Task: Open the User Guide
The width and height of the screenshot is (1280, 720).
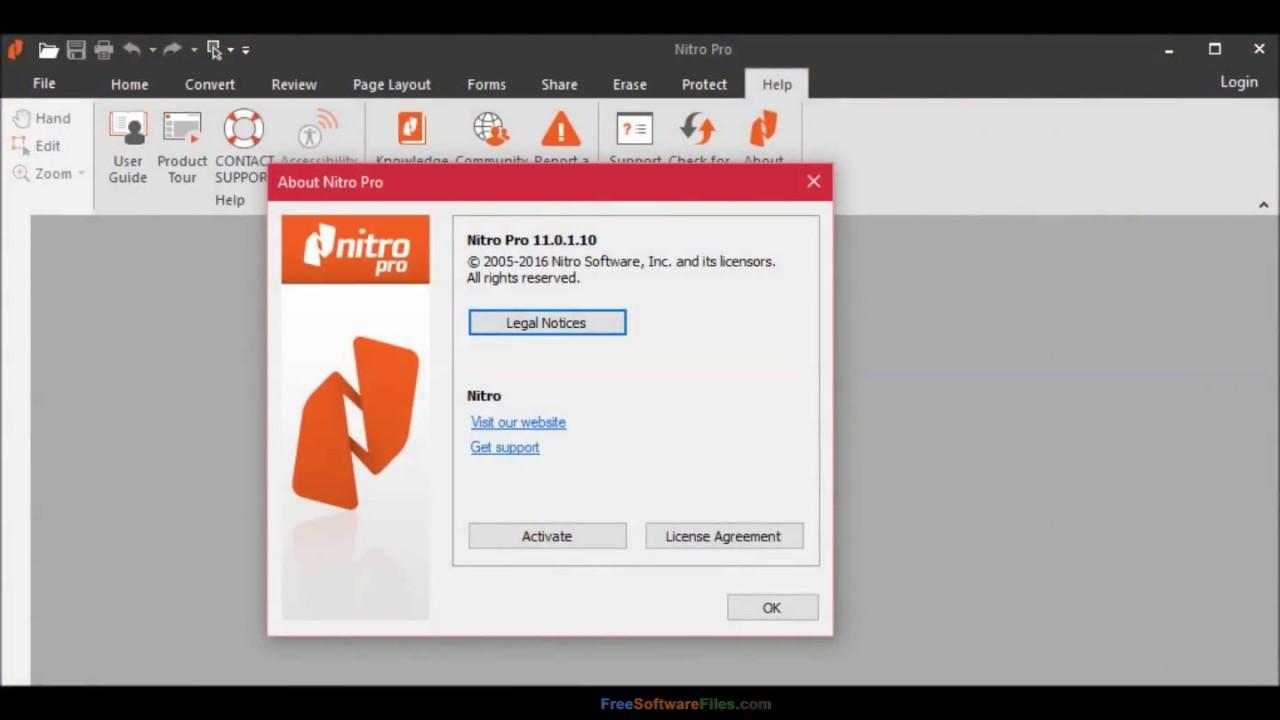Action: tap(127, 147)
